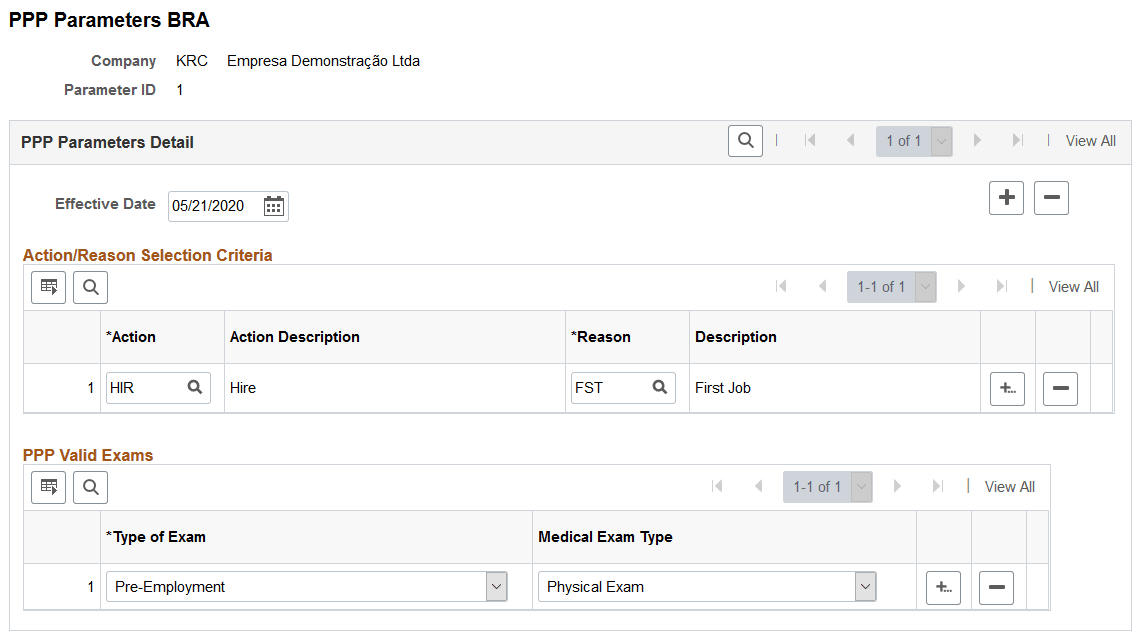Delete row 1 in Action/Reason Selection Criteria

click(1060, 389)
